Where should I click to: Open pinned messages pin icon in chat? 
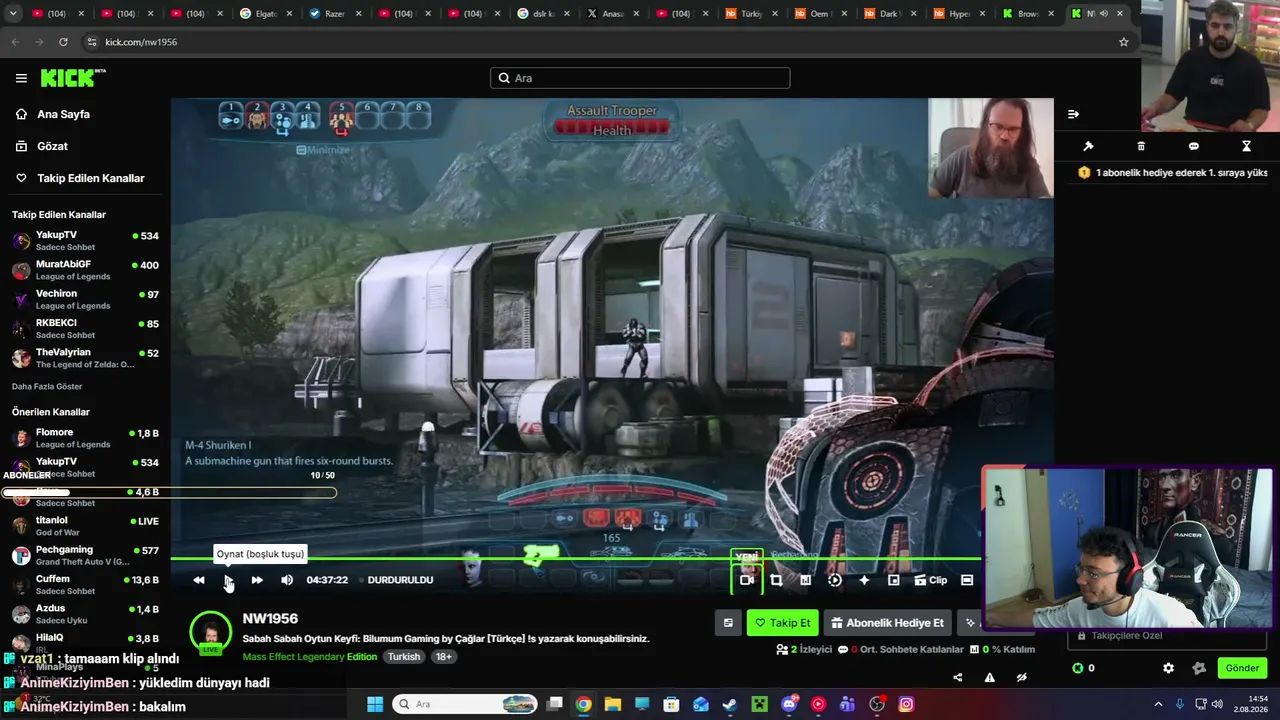(1088, 146)
